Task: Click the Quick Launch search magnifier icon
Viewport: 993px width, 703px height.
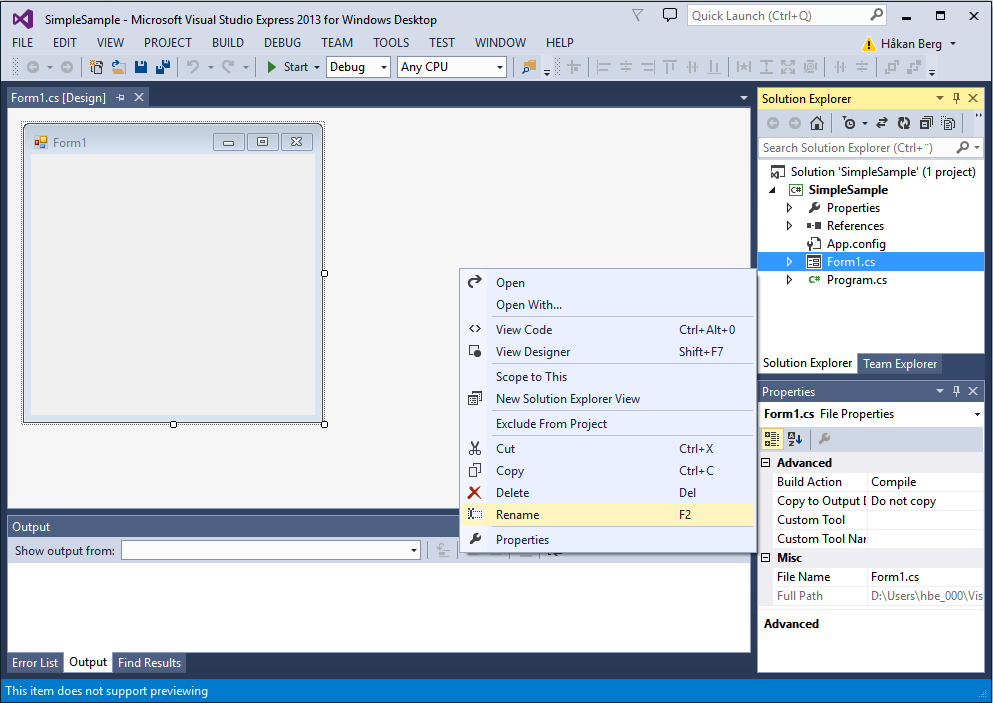Action: pyautogui.click(x=876, y=15)
